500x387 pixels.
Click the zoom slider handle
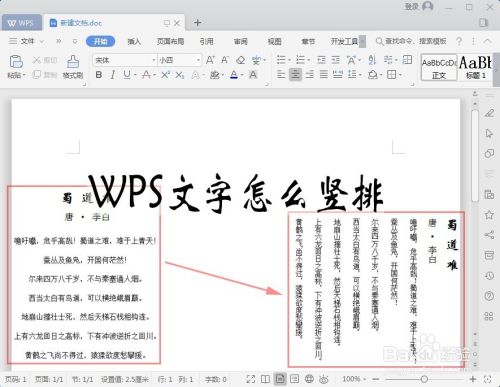[424, 379]
